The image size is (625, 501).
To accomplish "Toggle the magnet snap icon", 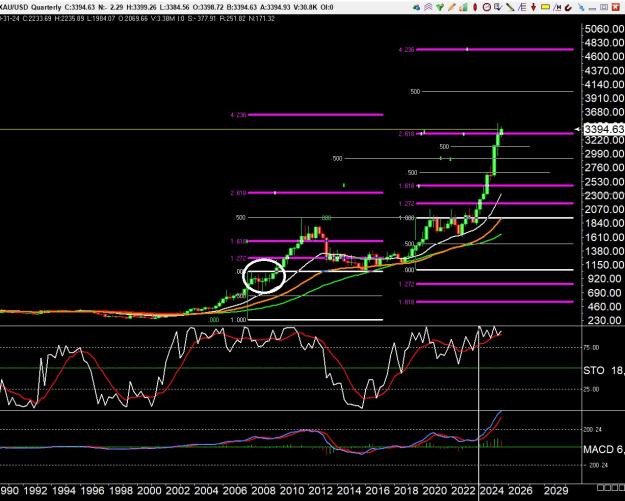I will click(568, 8).
